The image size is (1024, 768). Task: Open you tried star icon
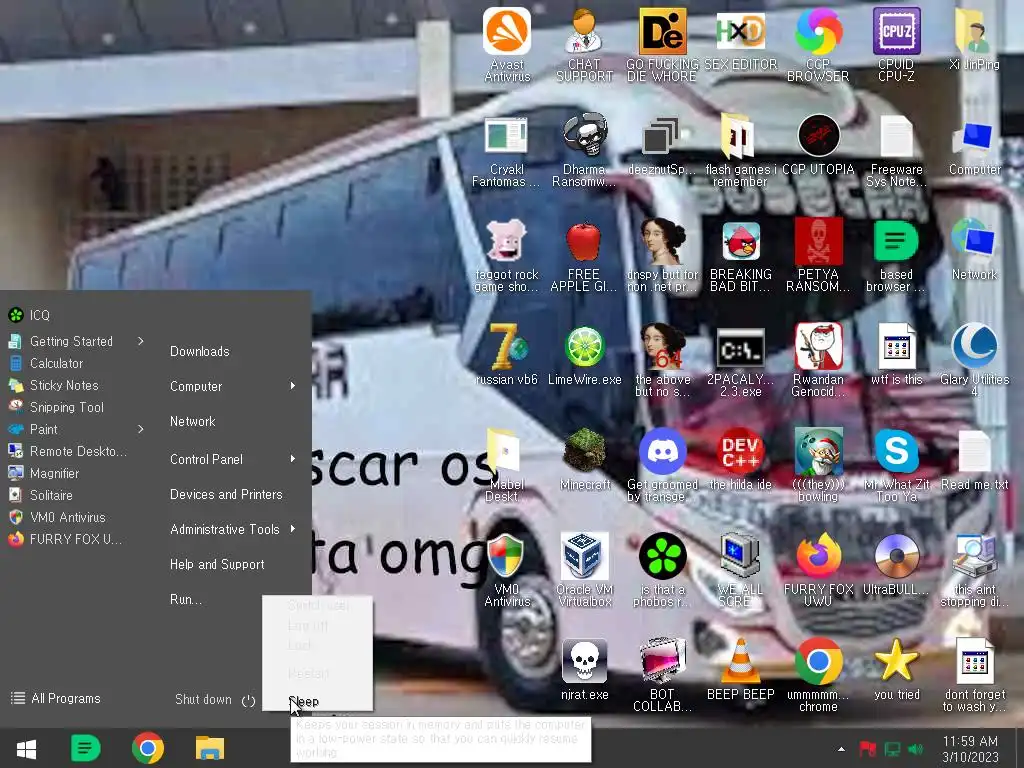[x=896, y=670]
